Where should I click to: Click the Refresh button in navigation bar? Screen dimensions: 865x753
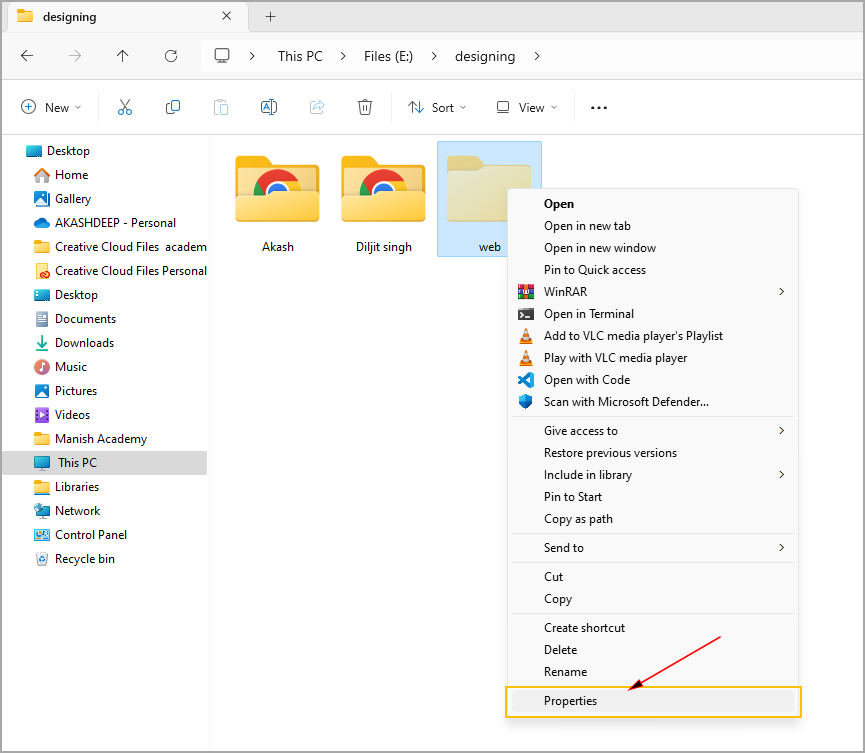(171, 56)
